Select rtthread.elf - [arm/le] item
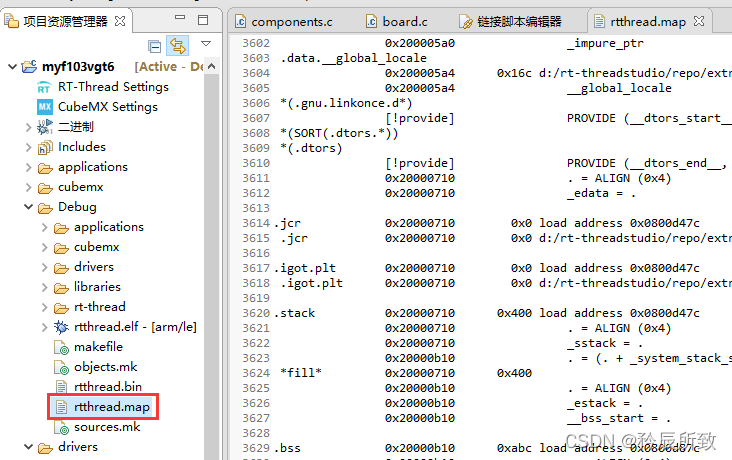 coord(135,327)
